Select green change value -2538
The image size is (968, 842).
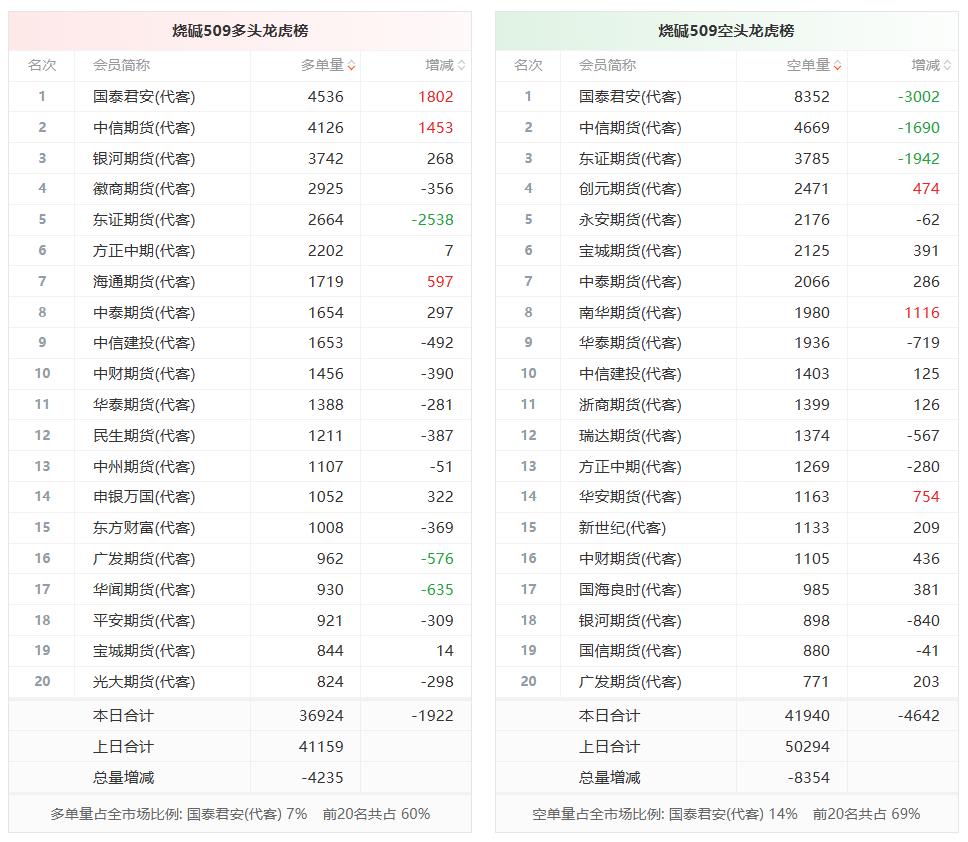[433, 220]
